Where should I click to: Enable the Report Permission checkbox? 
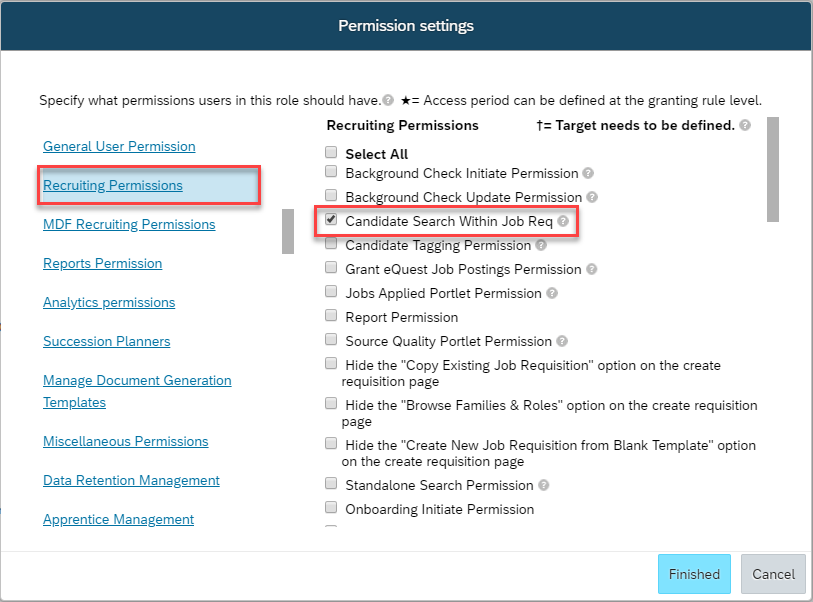click(331, 315)
